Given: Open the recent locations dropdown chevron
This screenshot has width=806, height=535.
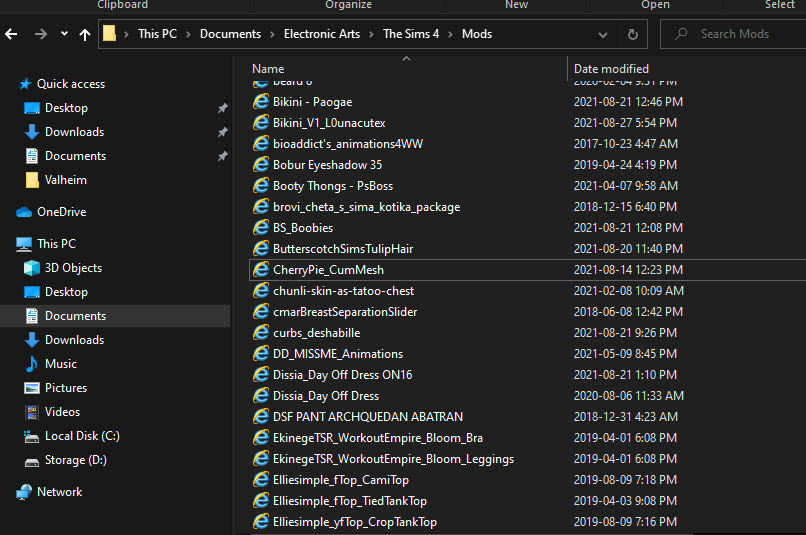Looking at the screenshot, I should coord(64,34).
